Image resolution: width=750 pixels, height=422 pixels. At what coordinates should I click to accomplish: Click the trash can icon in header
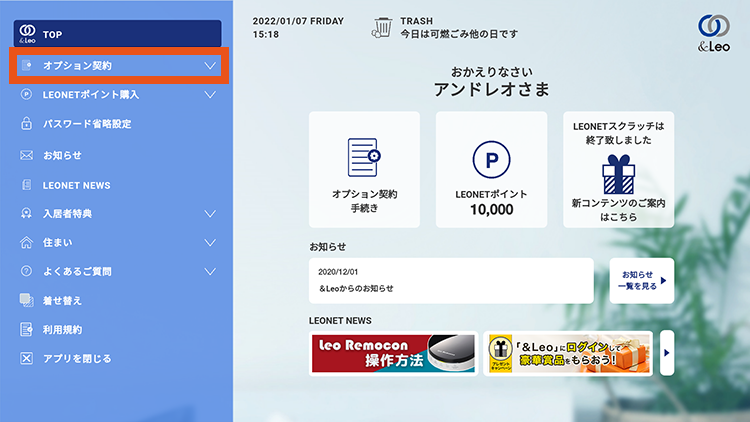(382, 28)
